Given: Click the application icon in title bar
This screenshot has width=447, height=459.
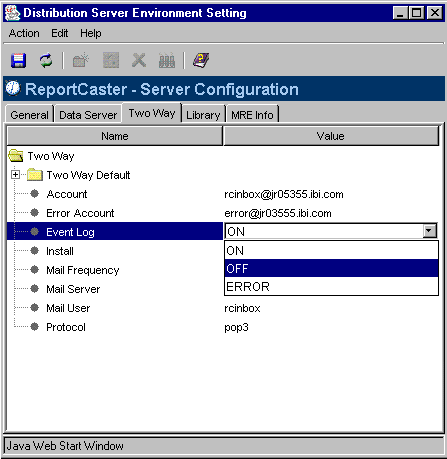Looking at the screenshot, I should click(x=13, y=13).
